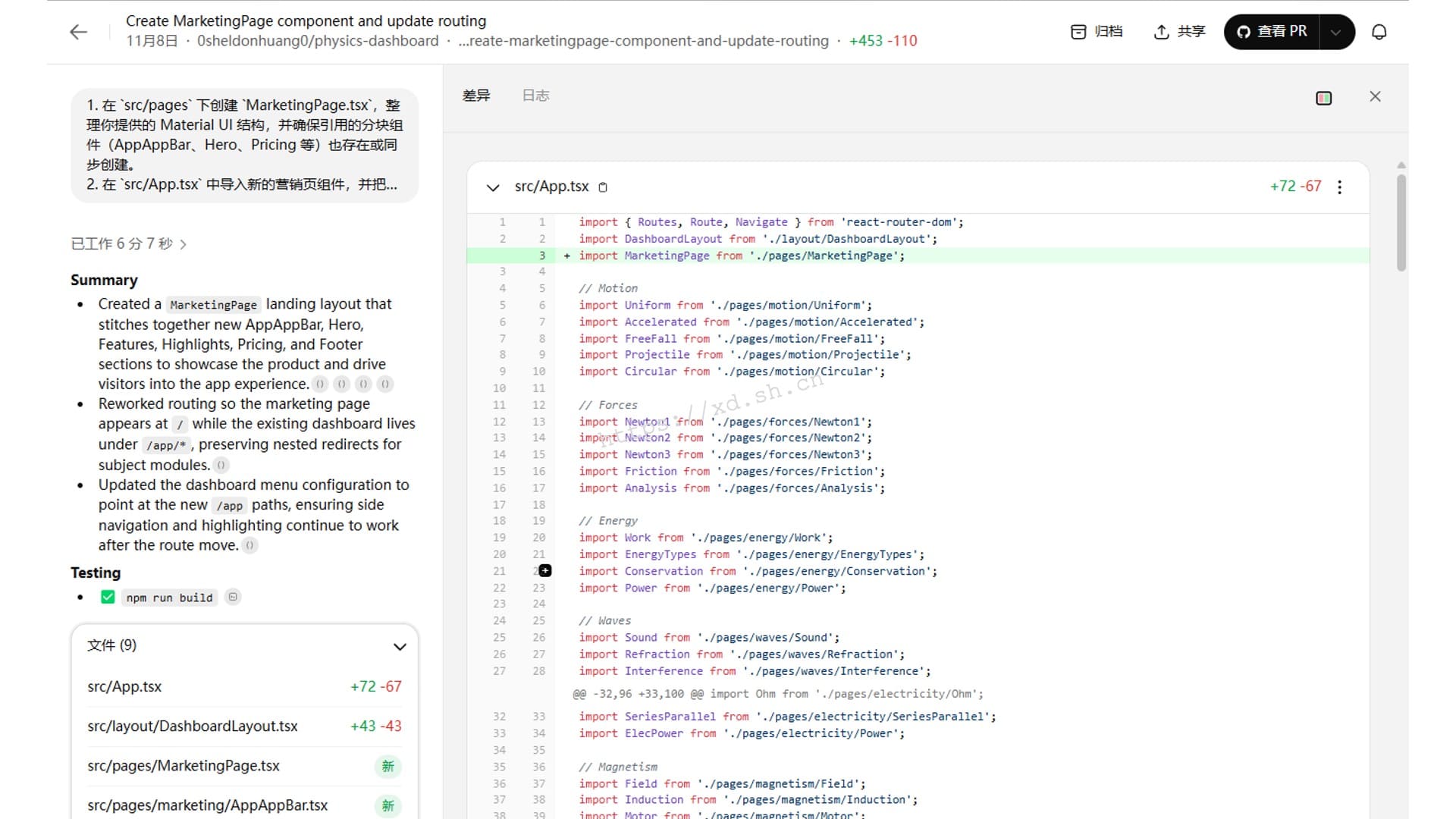Click the back arrow icon
This screenshot has height=819, width=1456.
pos(79,32)
